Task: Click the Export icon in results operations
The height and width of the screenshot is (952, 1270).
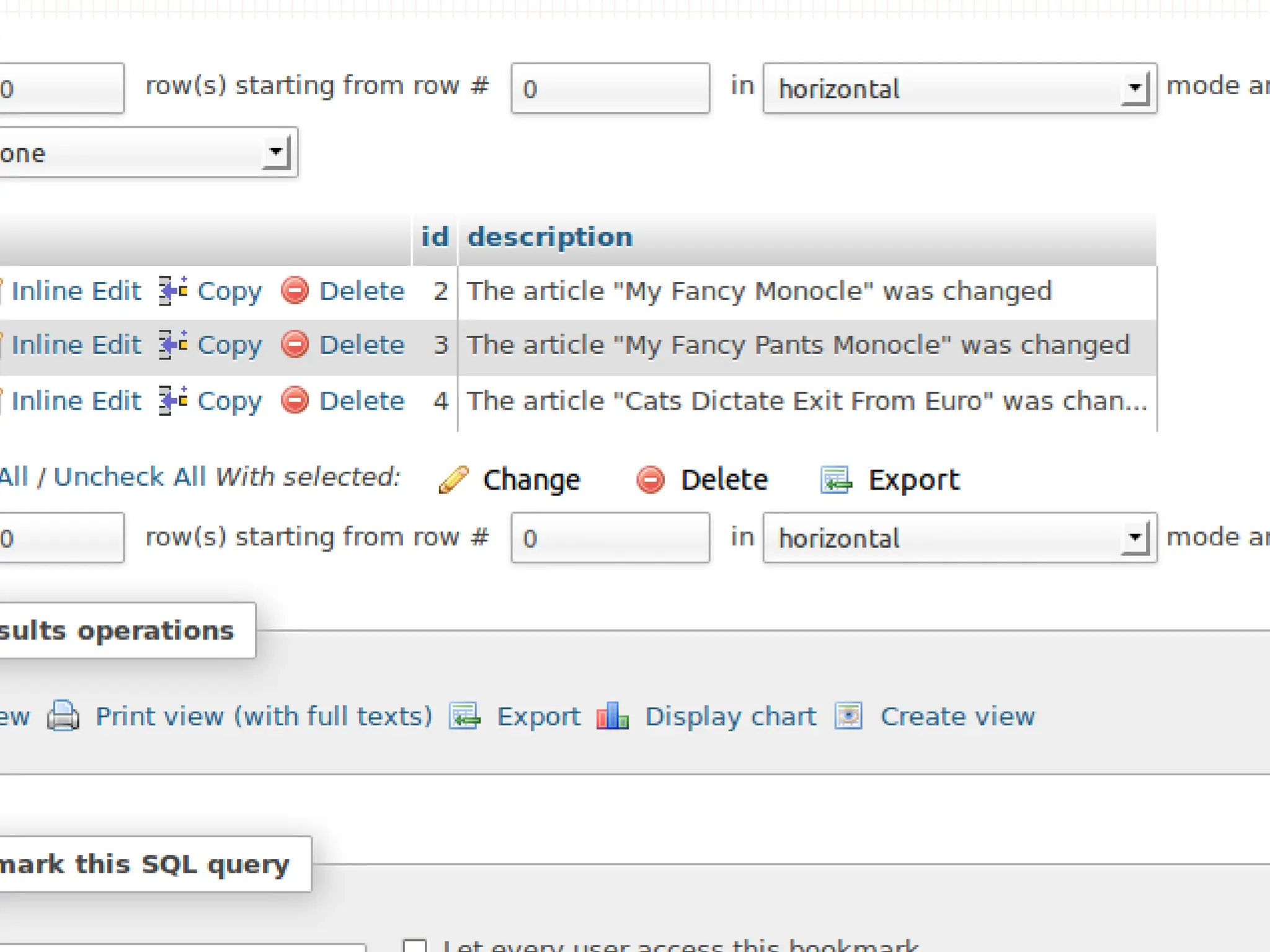Action: (x=465, y=716)
